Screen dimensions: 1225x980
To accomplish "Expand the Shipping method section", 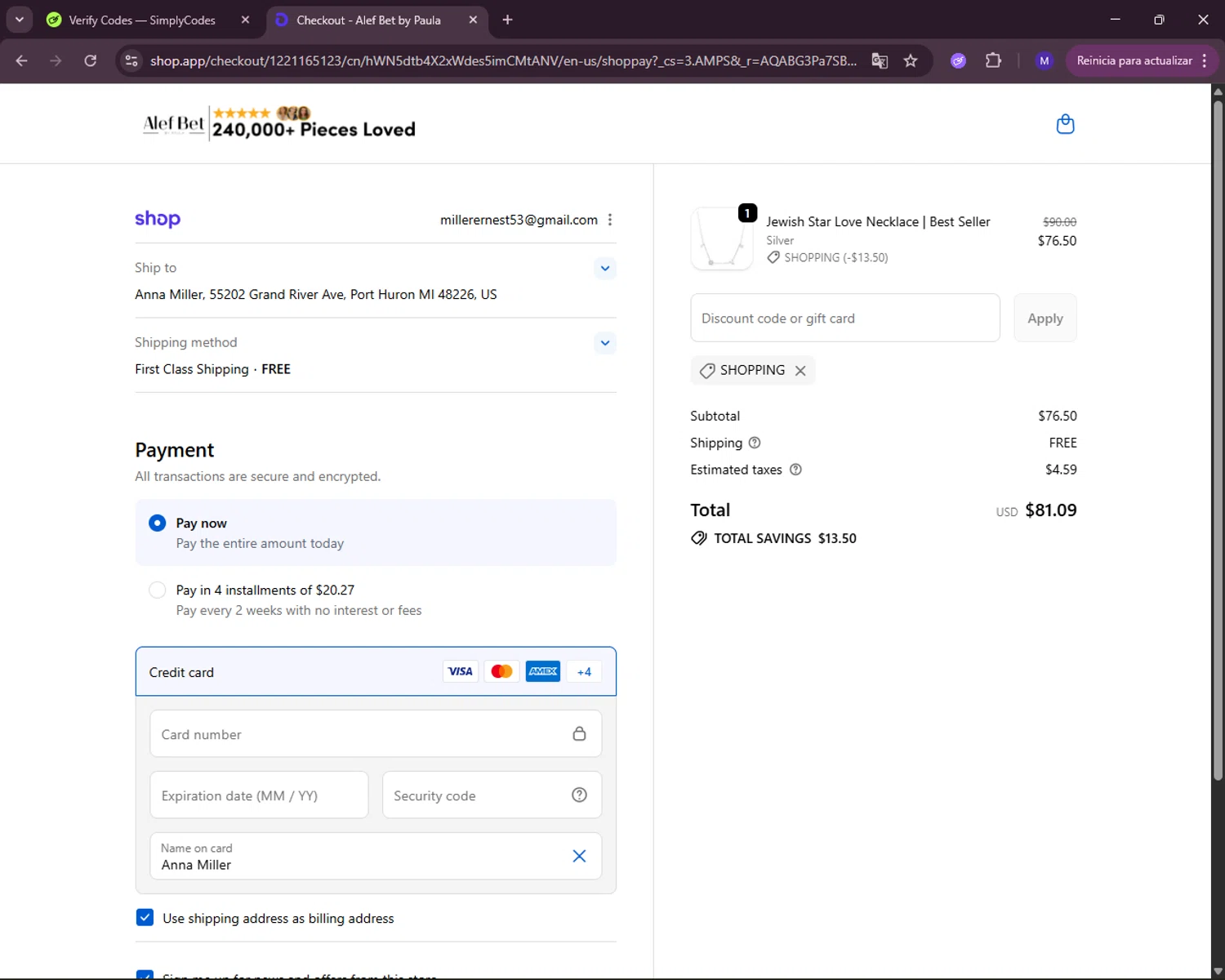I will tap(605, 343).
